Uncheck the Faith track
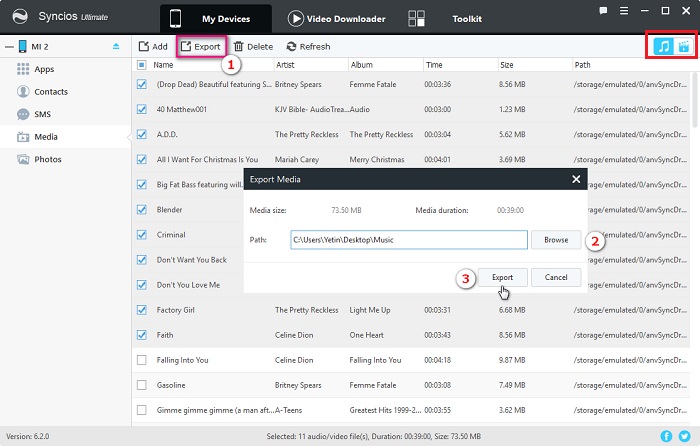 [x=142, y=335]
